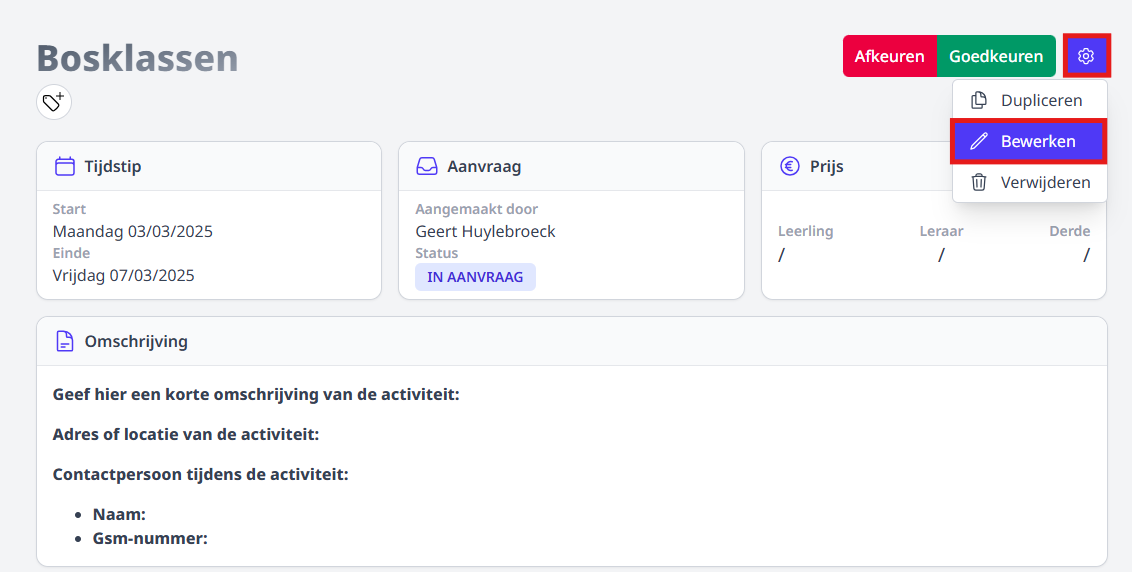Click the document icon beside Omschrijving
Image resolution: width=1132 pixels, height=572 pixels.
point(65,341)
